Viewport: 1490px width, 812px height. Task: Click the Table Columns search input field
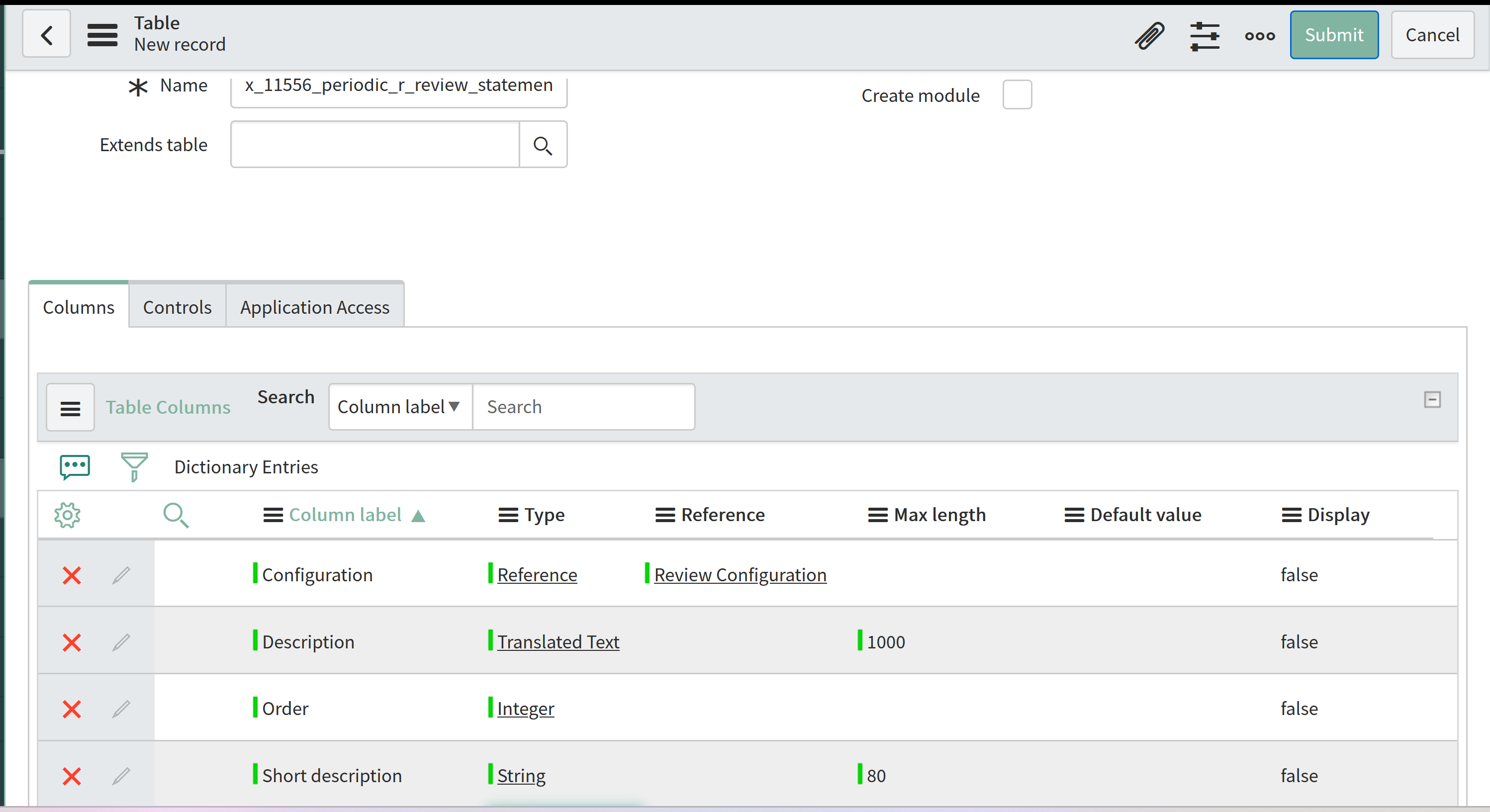pos(583,407)
